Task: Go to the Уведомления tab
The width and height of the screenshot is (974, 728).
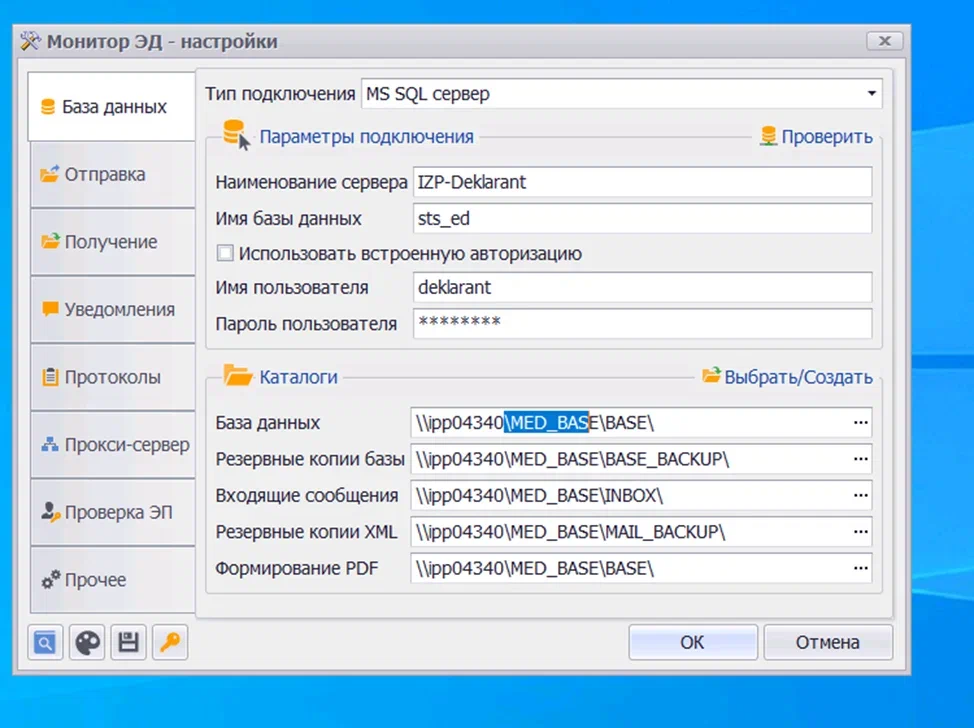Action: point(112,309)
